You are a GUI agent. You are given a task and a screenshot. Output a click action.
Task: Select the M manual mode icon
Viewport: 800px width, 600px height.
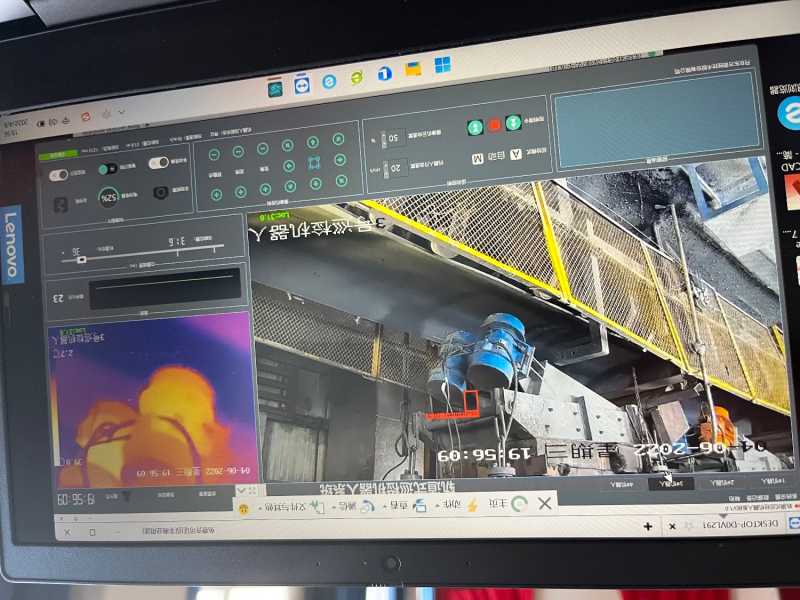[x=477, y=158]
